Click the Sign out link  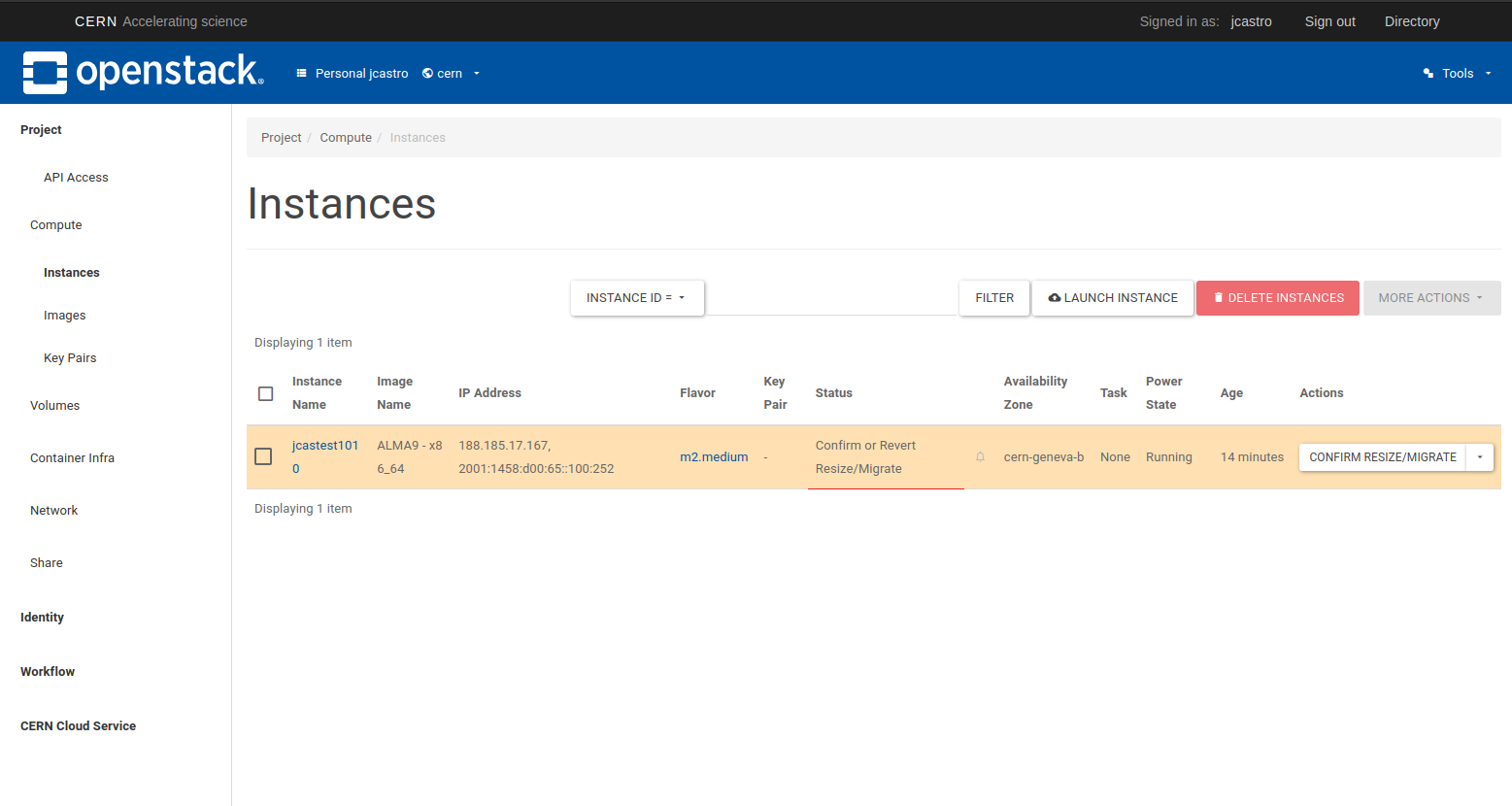coord(1329,21)
